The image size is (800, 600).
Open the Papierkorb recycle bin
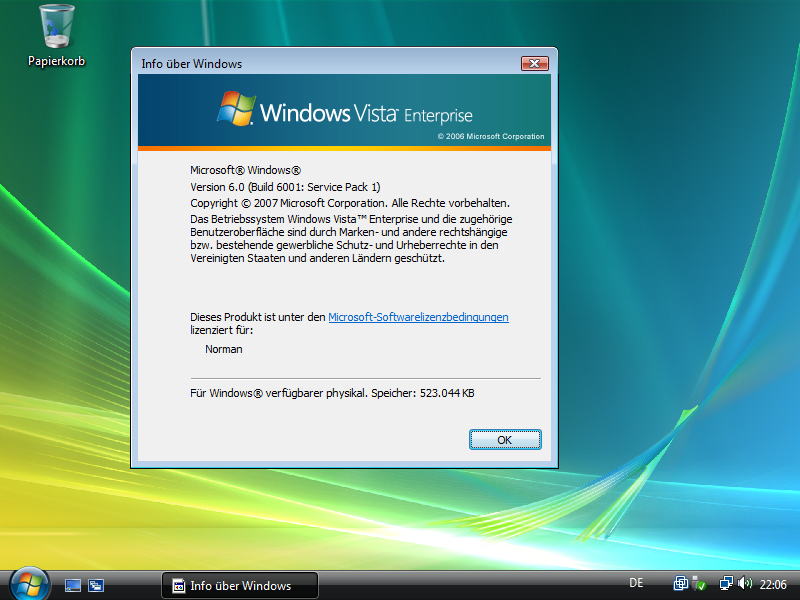click(x=55, y=25)
